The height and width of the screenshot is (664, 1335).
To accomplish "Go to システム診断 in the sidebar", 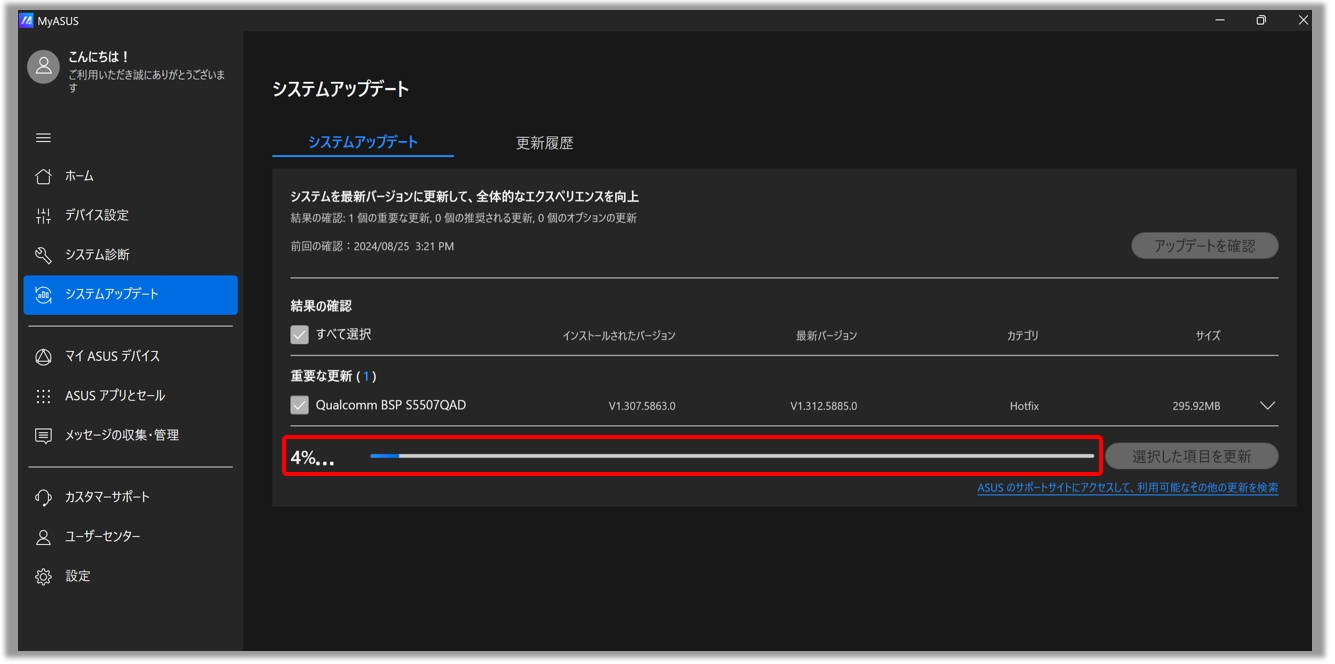I will click(x=131, y=255).
